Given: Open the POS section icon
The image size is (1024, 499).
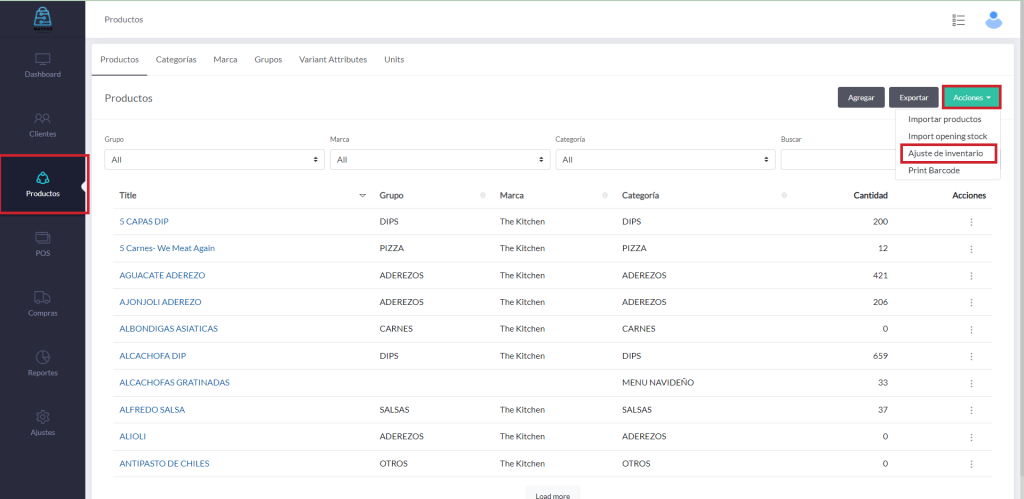Looking at the screenshot, I should 43,238.
